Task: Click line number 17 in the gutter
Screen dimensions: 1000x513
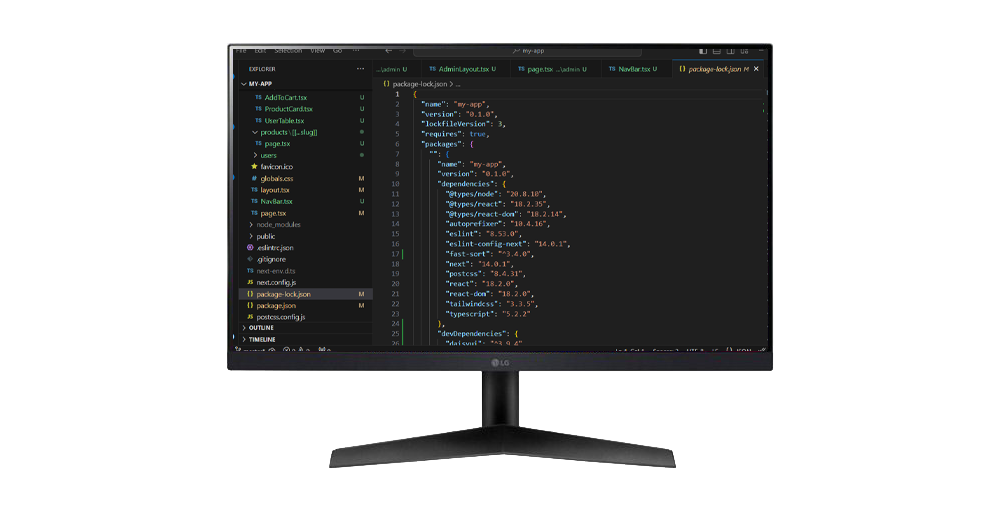Action: 395,254
